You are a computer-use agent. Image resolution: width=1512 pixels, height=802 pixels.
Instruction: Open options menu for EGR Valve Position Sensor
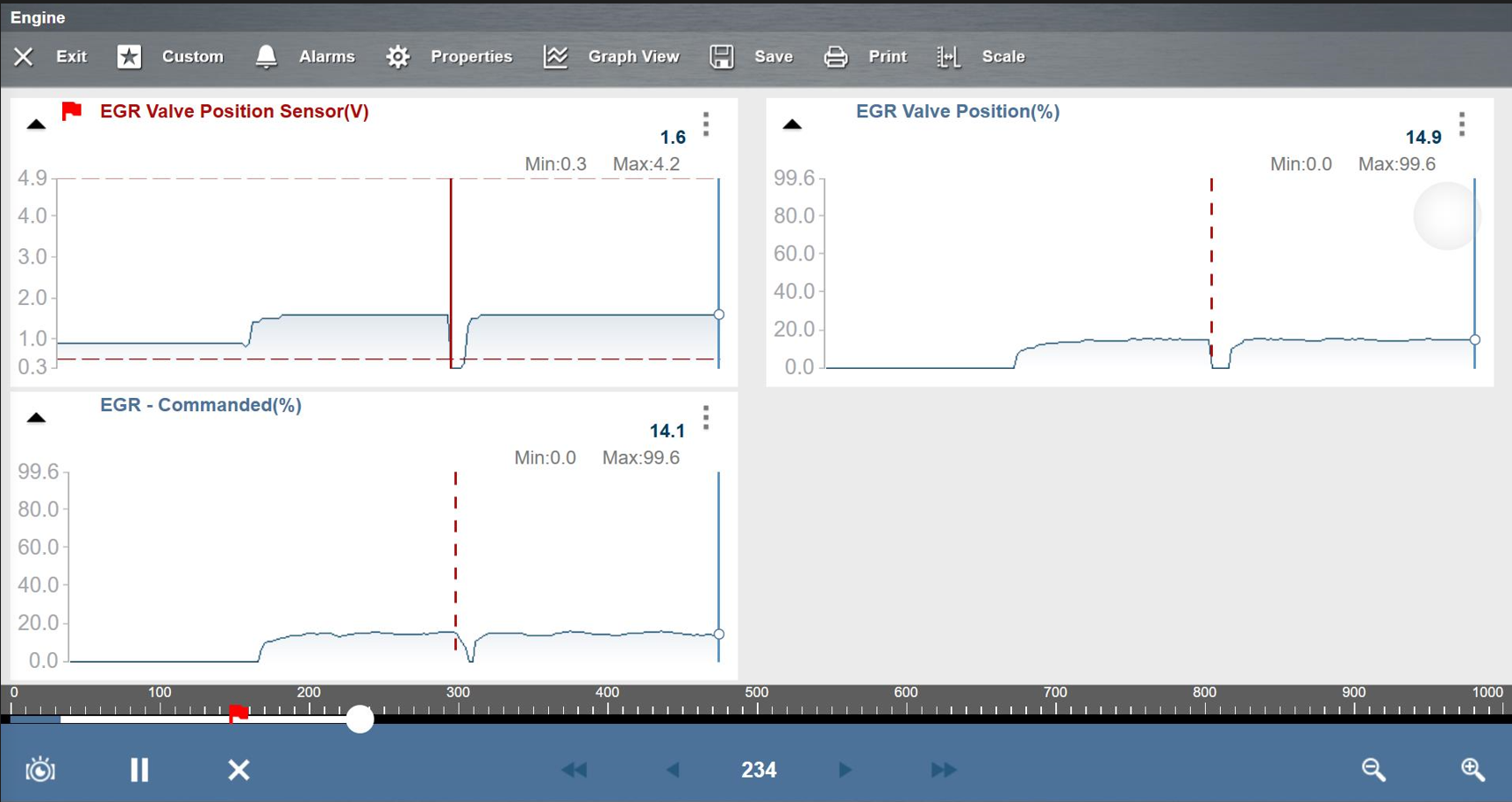(706, 124)
